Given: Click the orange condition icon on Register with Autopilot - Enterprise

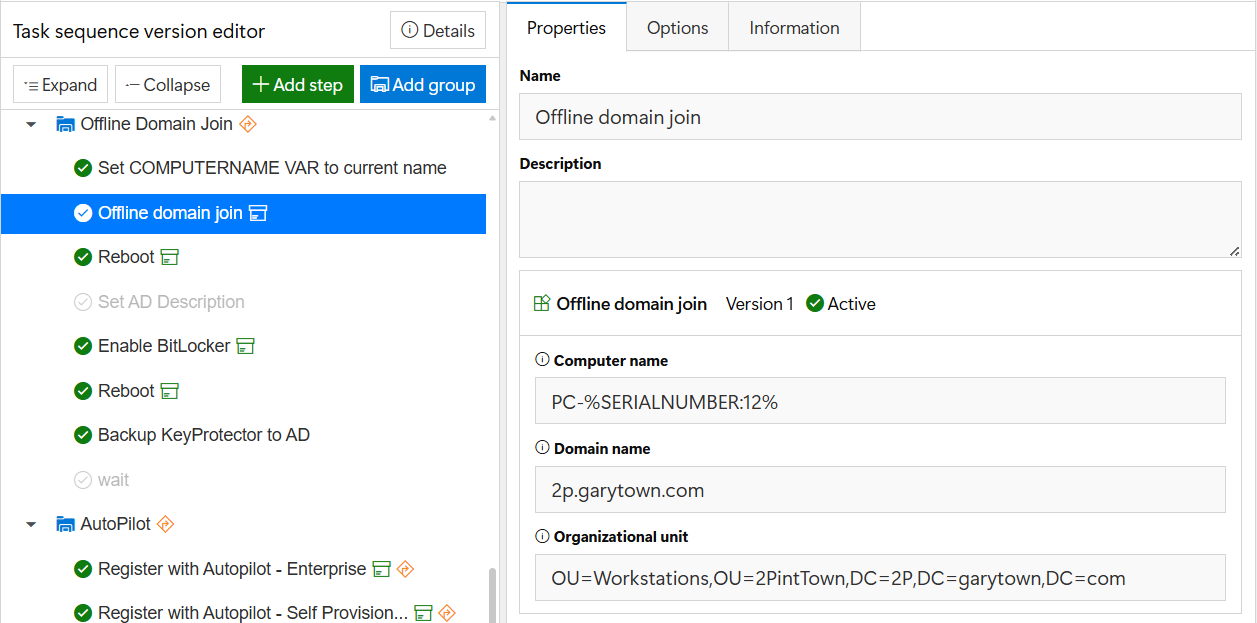Looking at the screenshot, I should tap(405, 569).
